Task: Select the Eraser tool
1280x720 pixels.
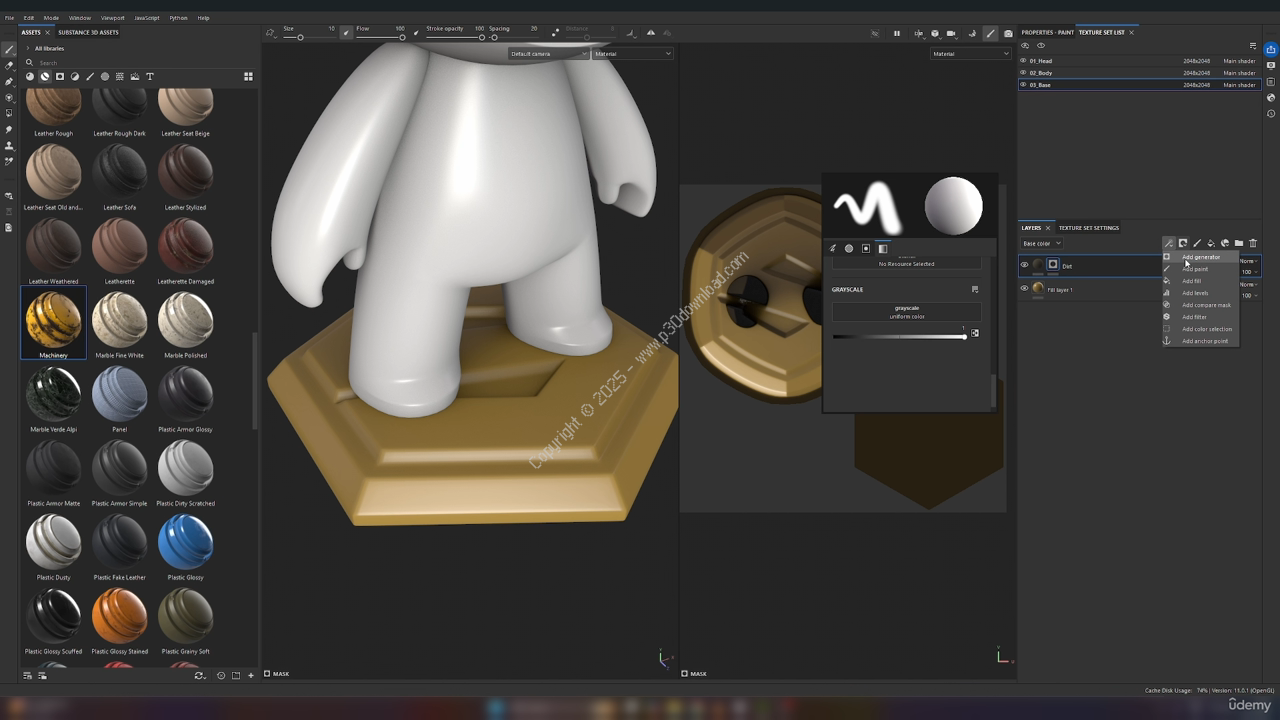Action: point(9,65)
